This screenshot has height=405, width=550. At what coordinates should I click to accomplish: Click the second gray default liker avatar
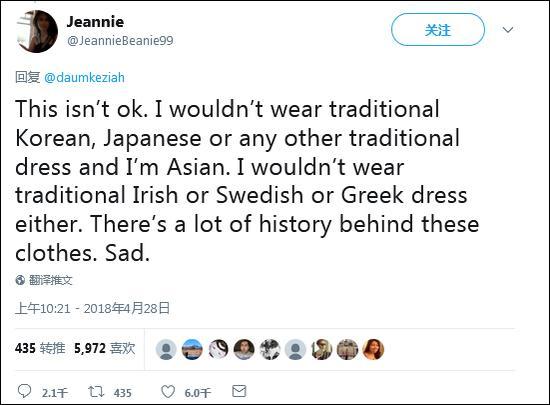(x=295, y=350)
